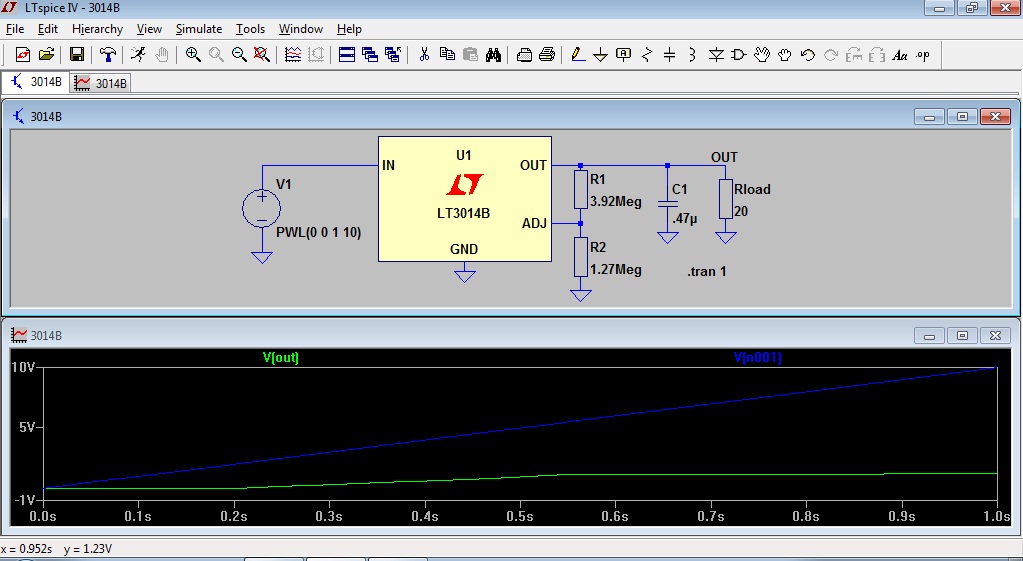1023x561 pixels.
Task: Place a capacitor from the toolbar
Action: pos(669,55)
